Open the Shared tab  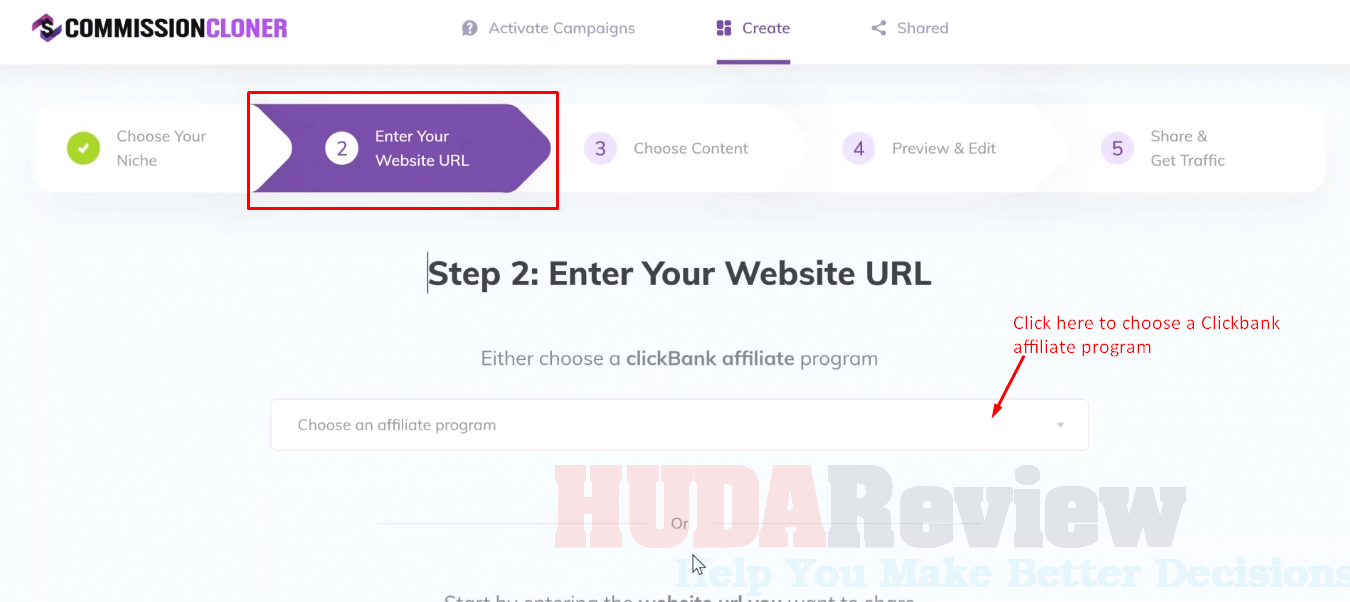click(910, 28)
